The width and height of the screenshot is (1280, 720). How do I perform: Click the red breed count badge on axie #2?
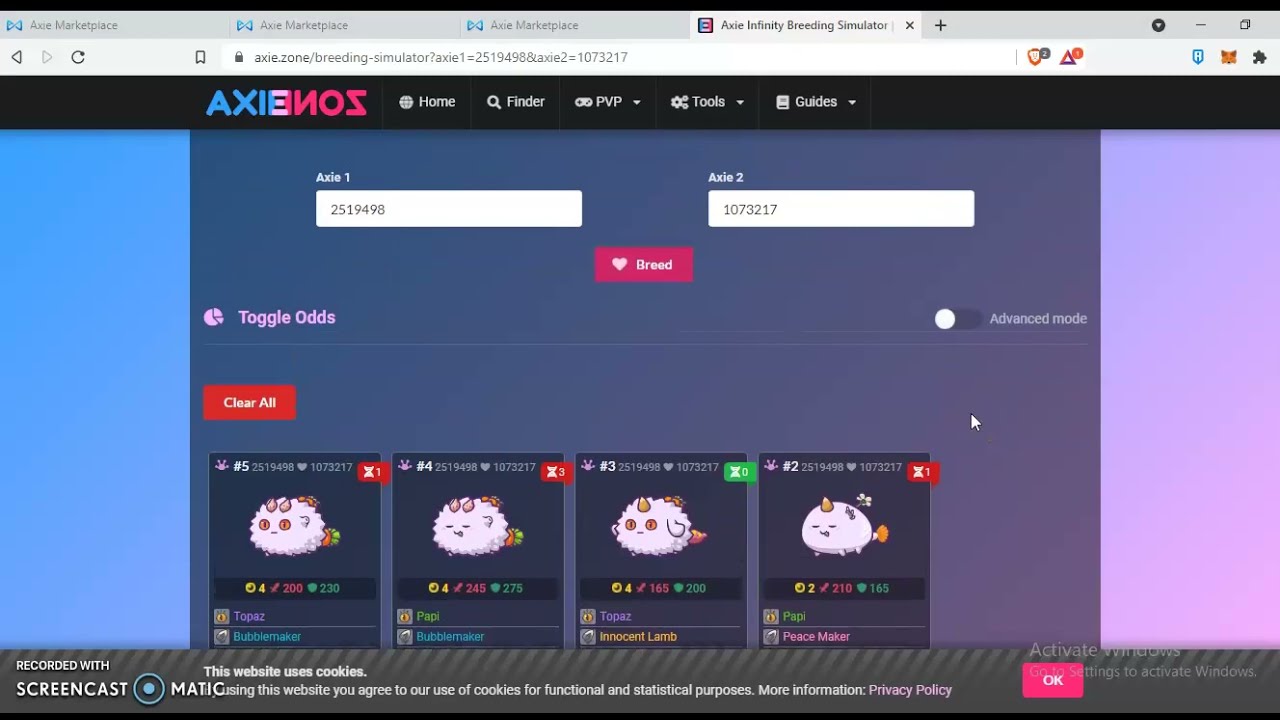(922, 472)
